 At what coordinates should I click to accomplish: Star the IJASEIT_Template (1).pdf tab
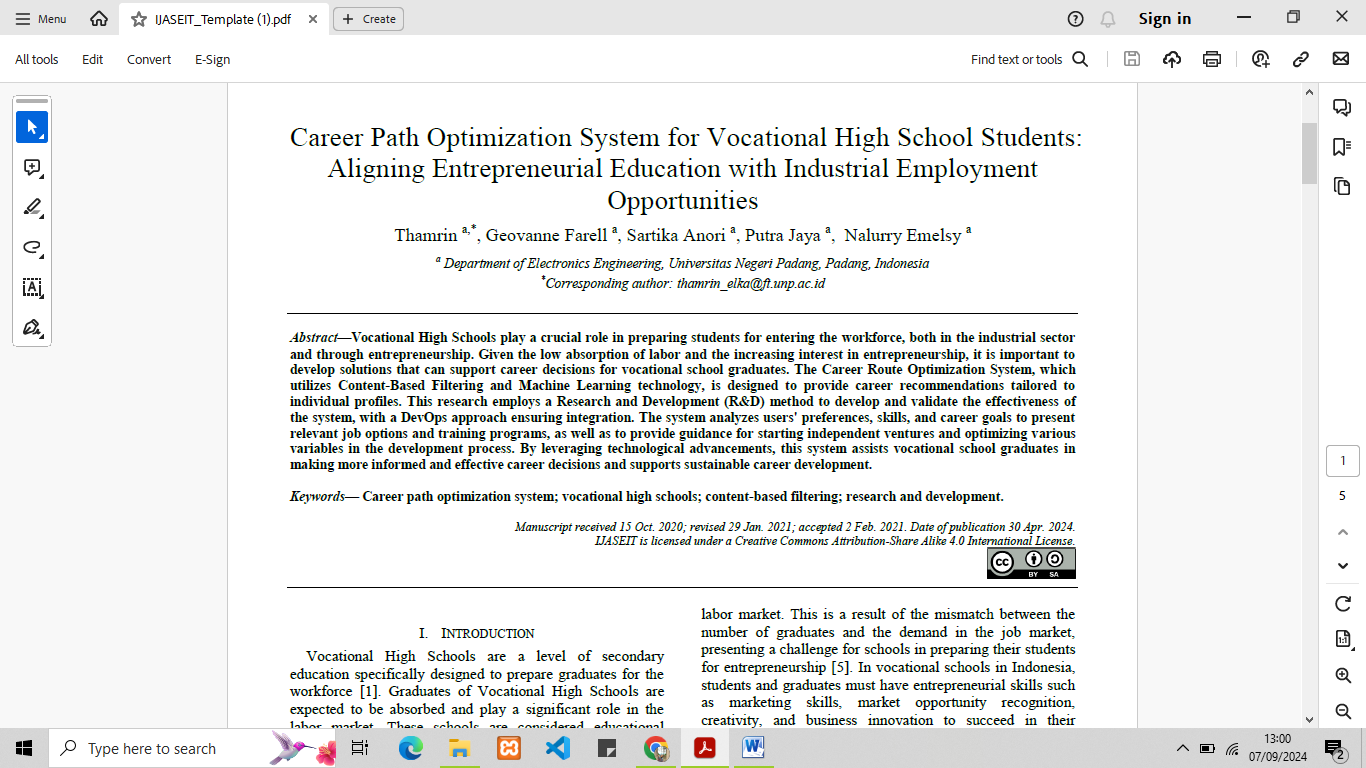(x=139, y=19)
